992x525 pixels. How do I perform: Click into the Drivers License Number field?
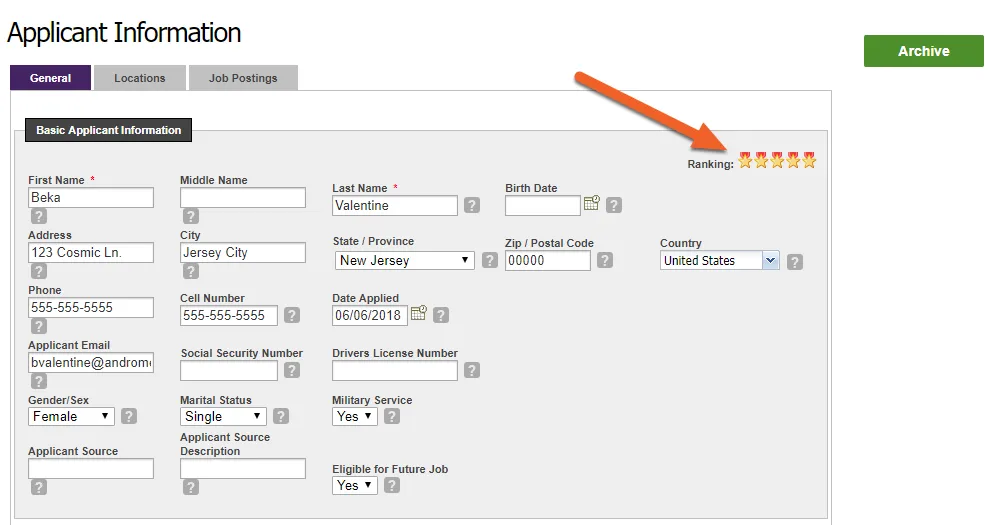coord(395,371)
